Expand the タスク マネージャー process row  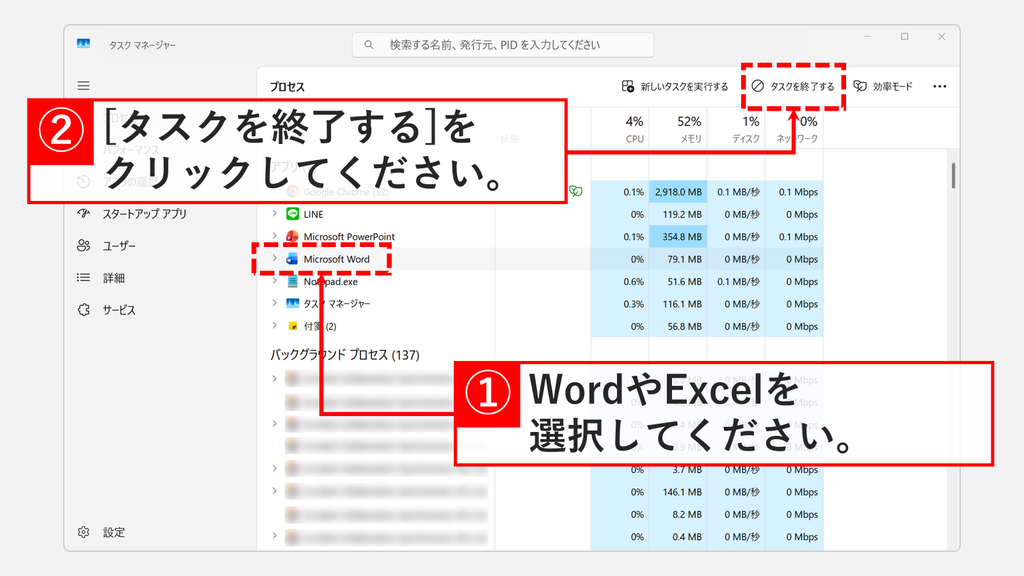[275, 303]
